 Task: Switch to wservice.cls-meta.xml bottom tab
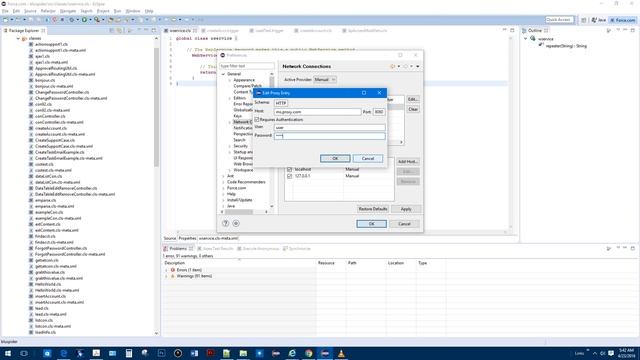click(218, 238)
